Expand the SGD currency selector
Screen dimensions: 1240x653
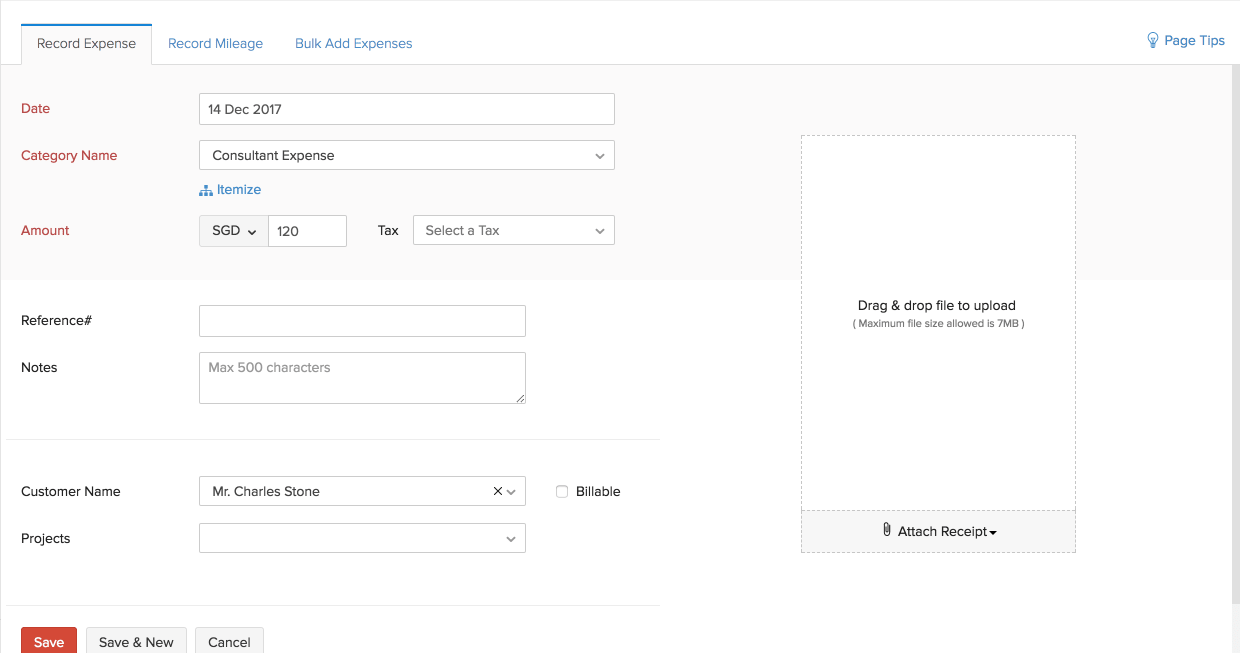[234, 231]
